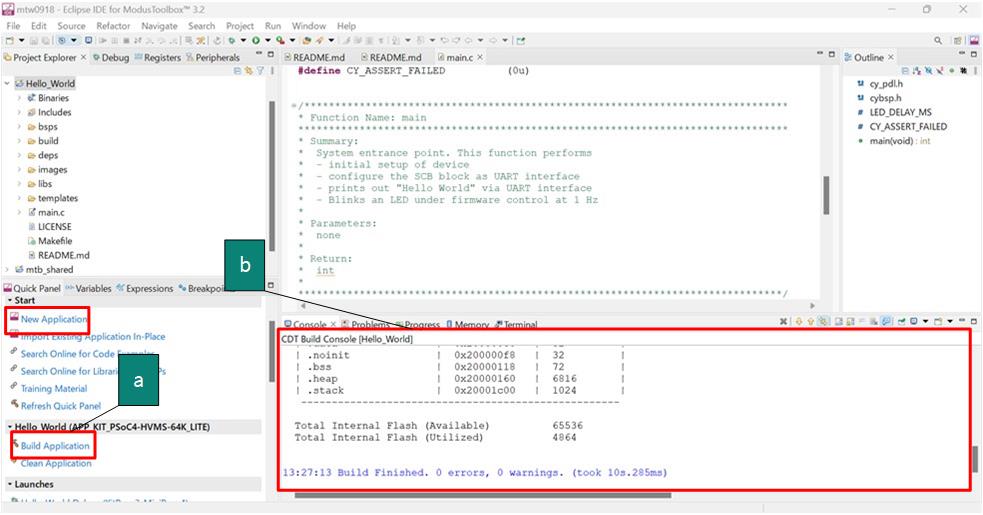Click the console horizontal scrollbar
Screen dimensions: 983x515
coord(483,496)
